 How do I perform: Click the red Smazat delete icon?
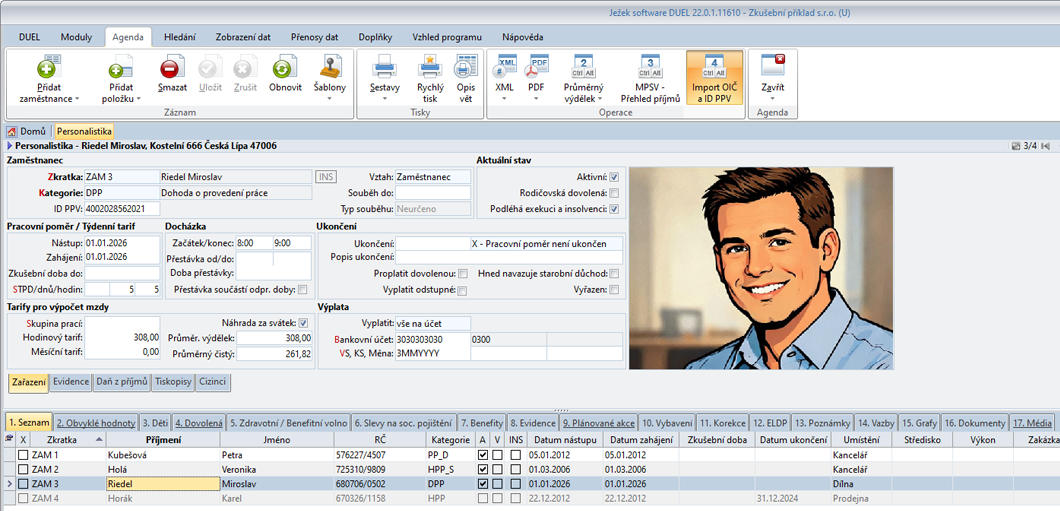click(171, 69)
